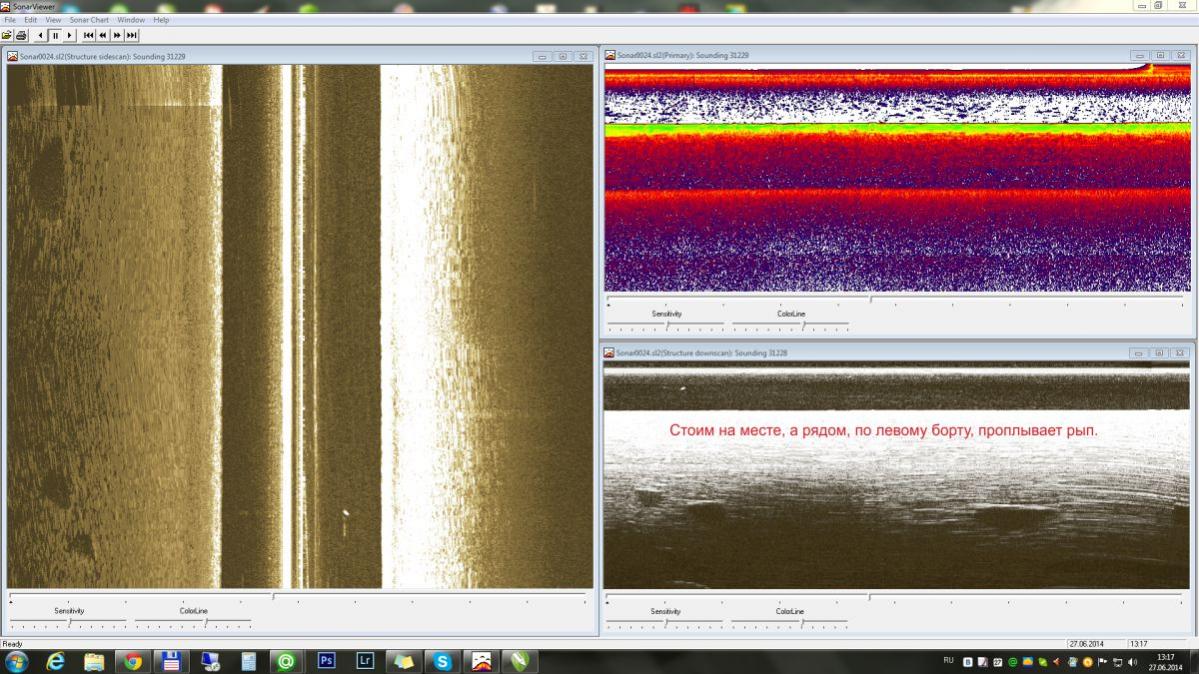Screen dimensions: 1199x674
Task: Click the Open file toolbar icon
Action: tap(7, 35)
